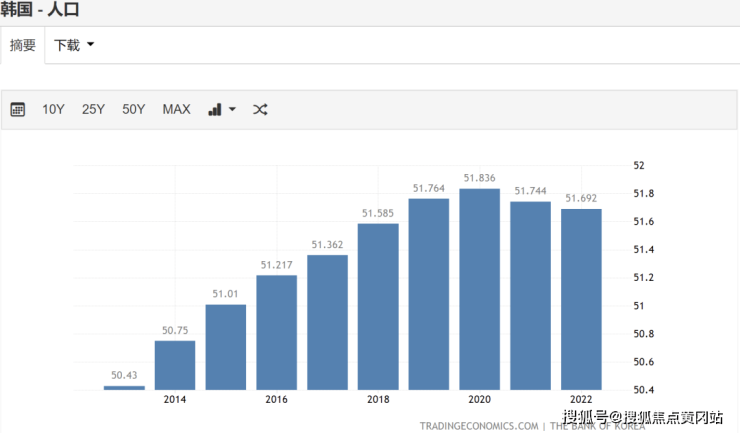This screenshot has width=740, height=433.
Task: Switch to the 摘要 tab
Action: (x=22, y=45)
